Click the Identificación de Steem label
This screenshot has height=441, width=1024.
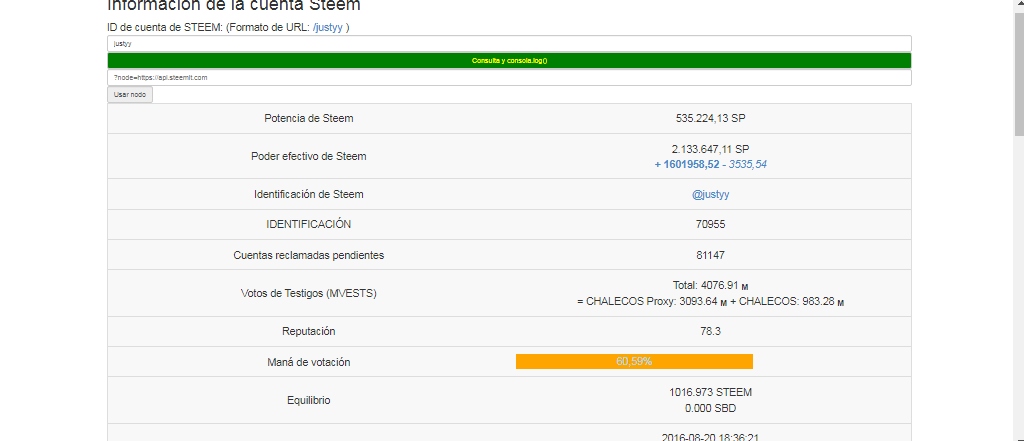[309, 195]
